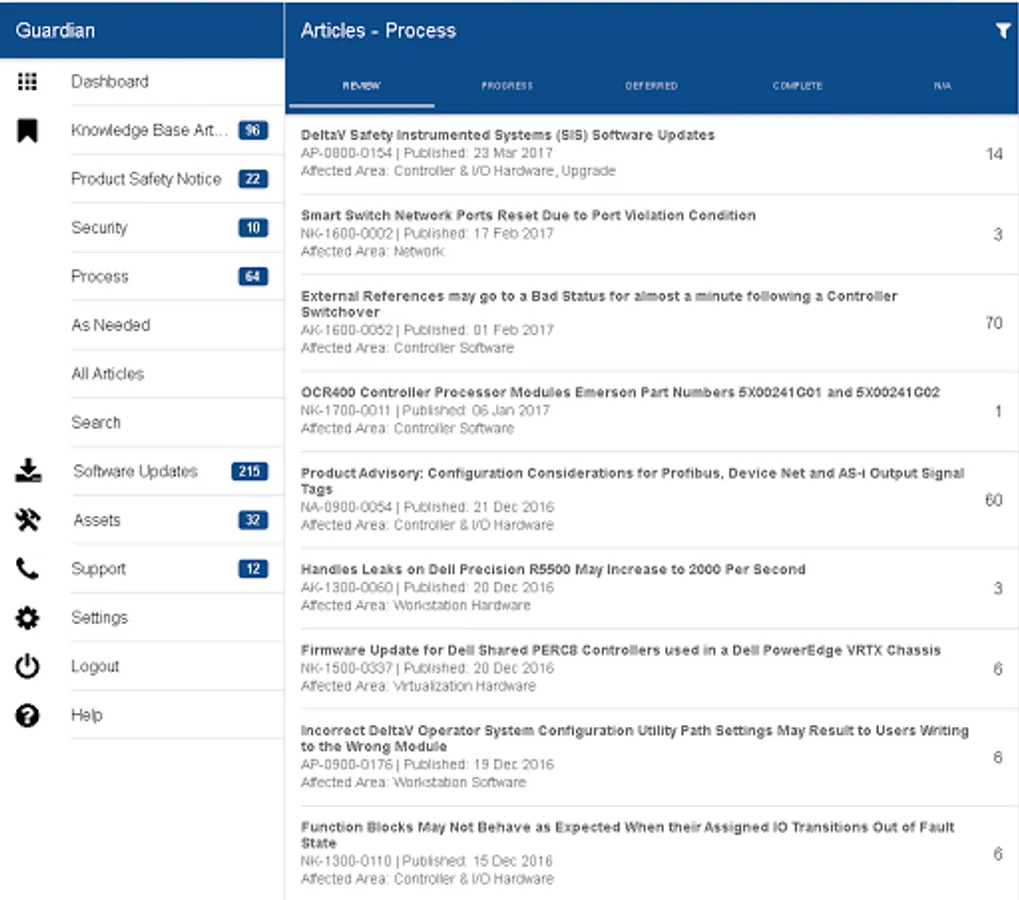Click count 14 on DeltaV SIS article

(x=994, y=154)
